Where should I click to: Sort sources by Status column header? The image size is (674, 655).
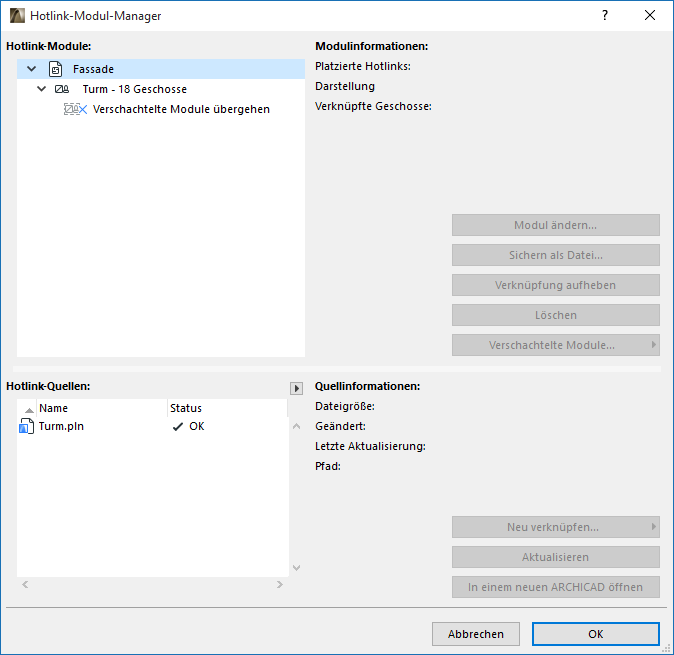coord(227,408)
